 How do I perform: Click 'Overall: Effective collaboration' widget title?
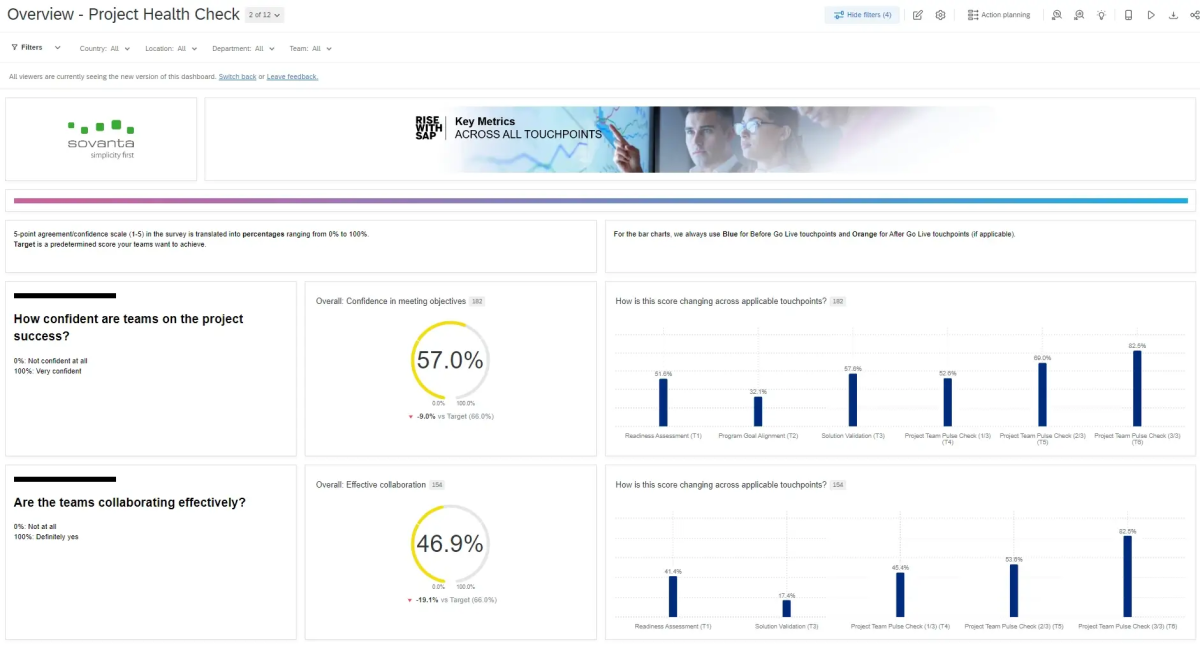(370, 484)
